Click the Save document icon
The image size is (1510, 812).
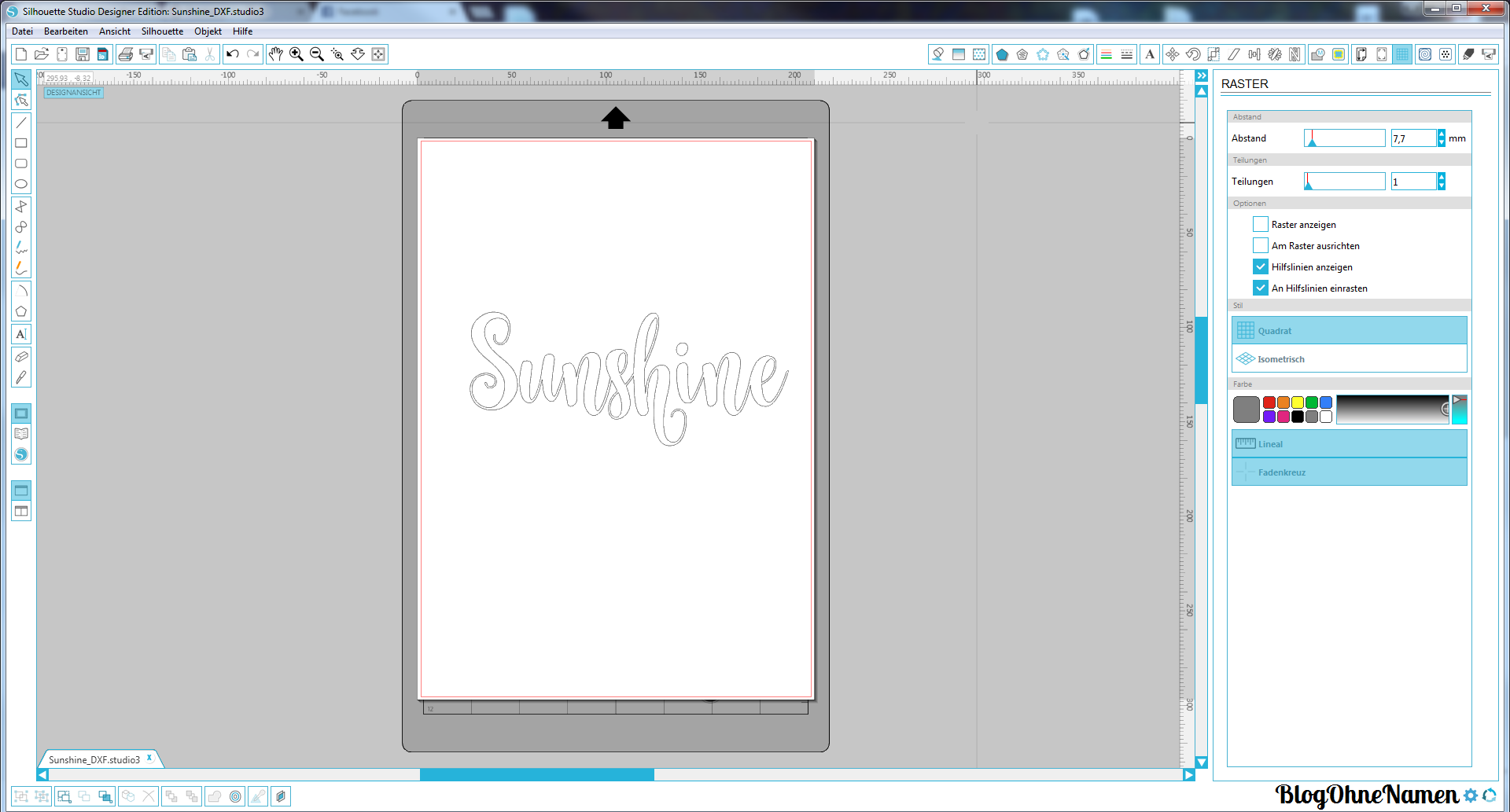83,54
